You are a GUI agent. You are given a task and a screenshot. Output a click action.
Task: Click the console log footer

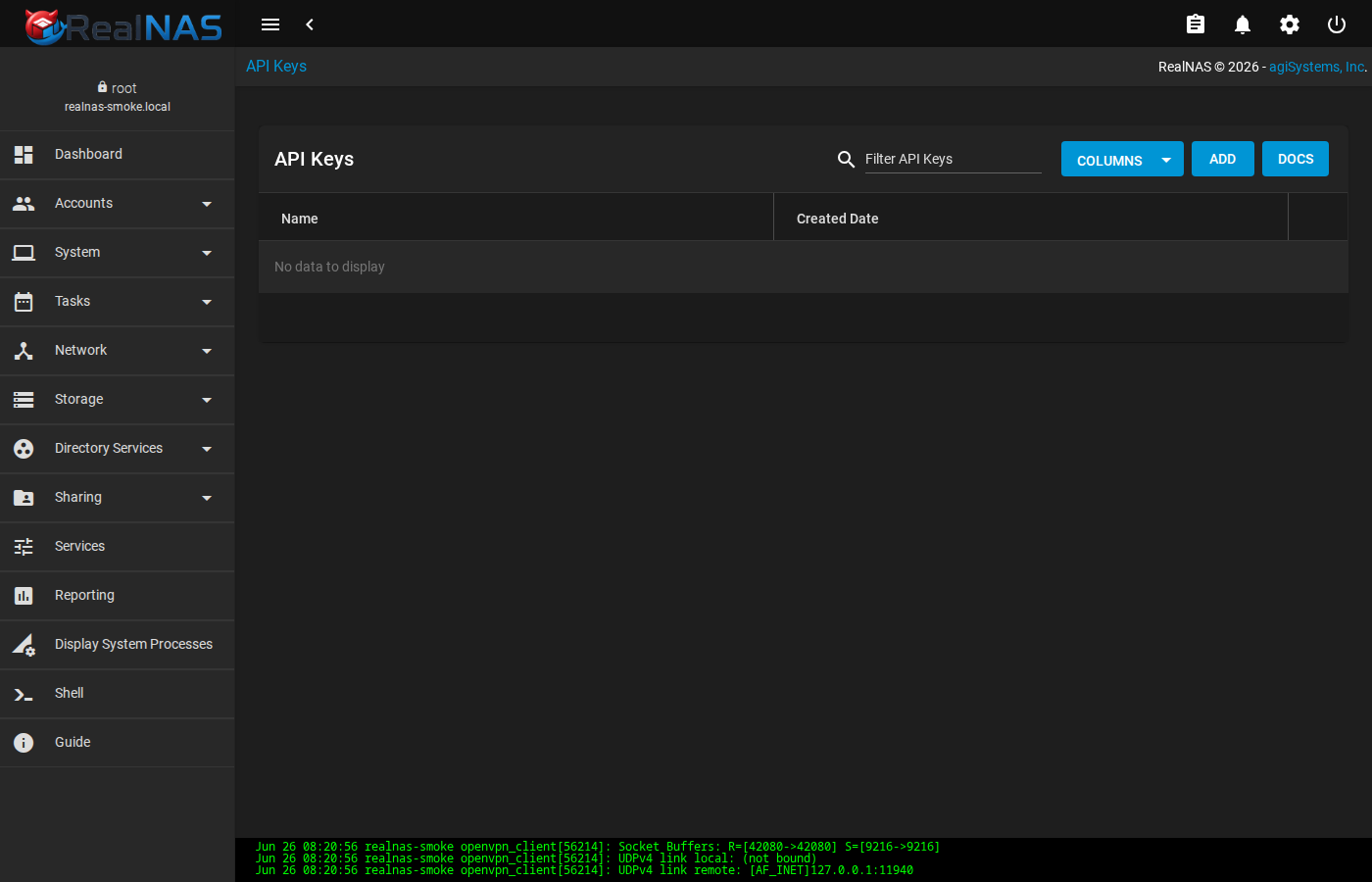(804, 859)
